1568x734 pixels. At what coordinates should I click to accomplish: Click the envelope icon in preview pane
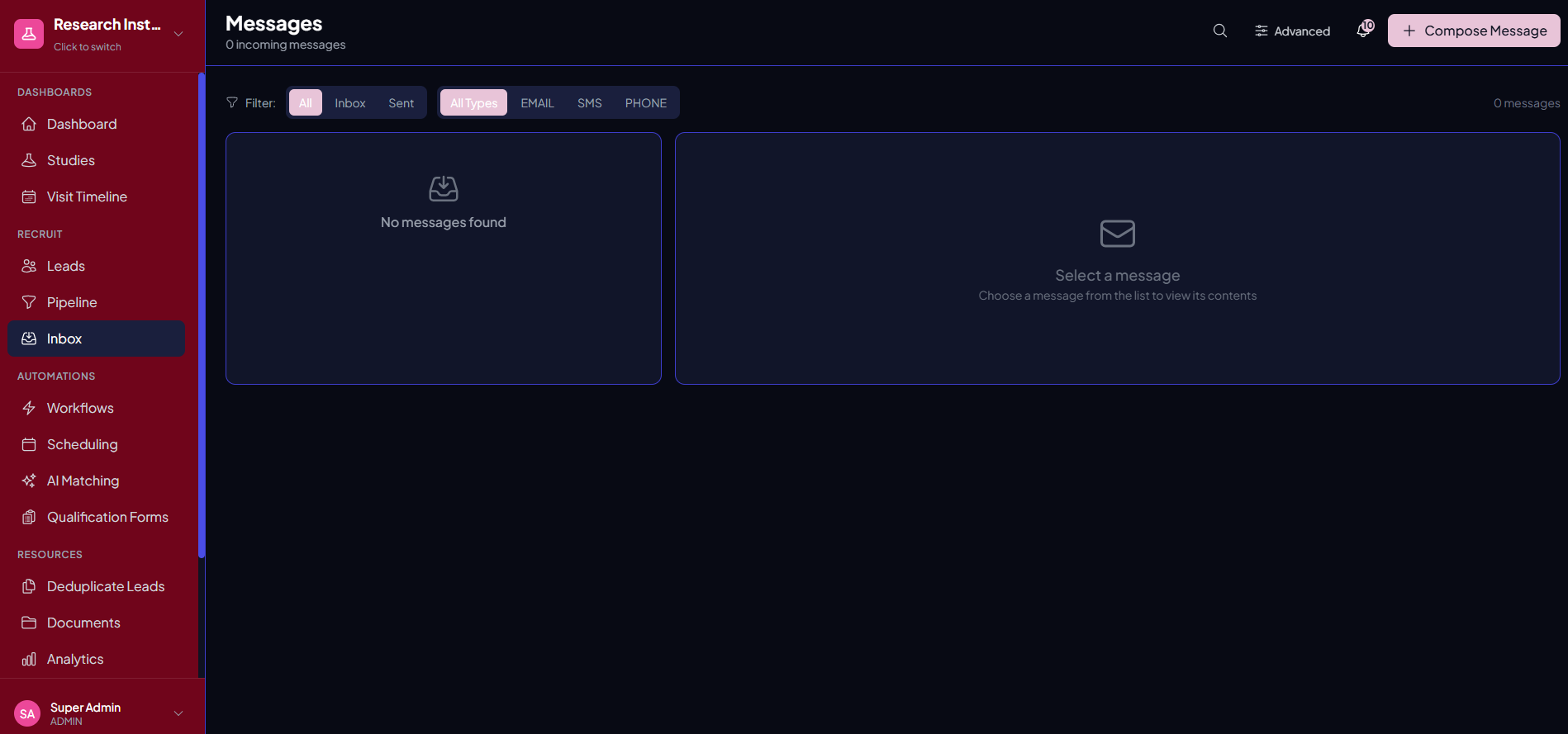tap(1118, 233)
